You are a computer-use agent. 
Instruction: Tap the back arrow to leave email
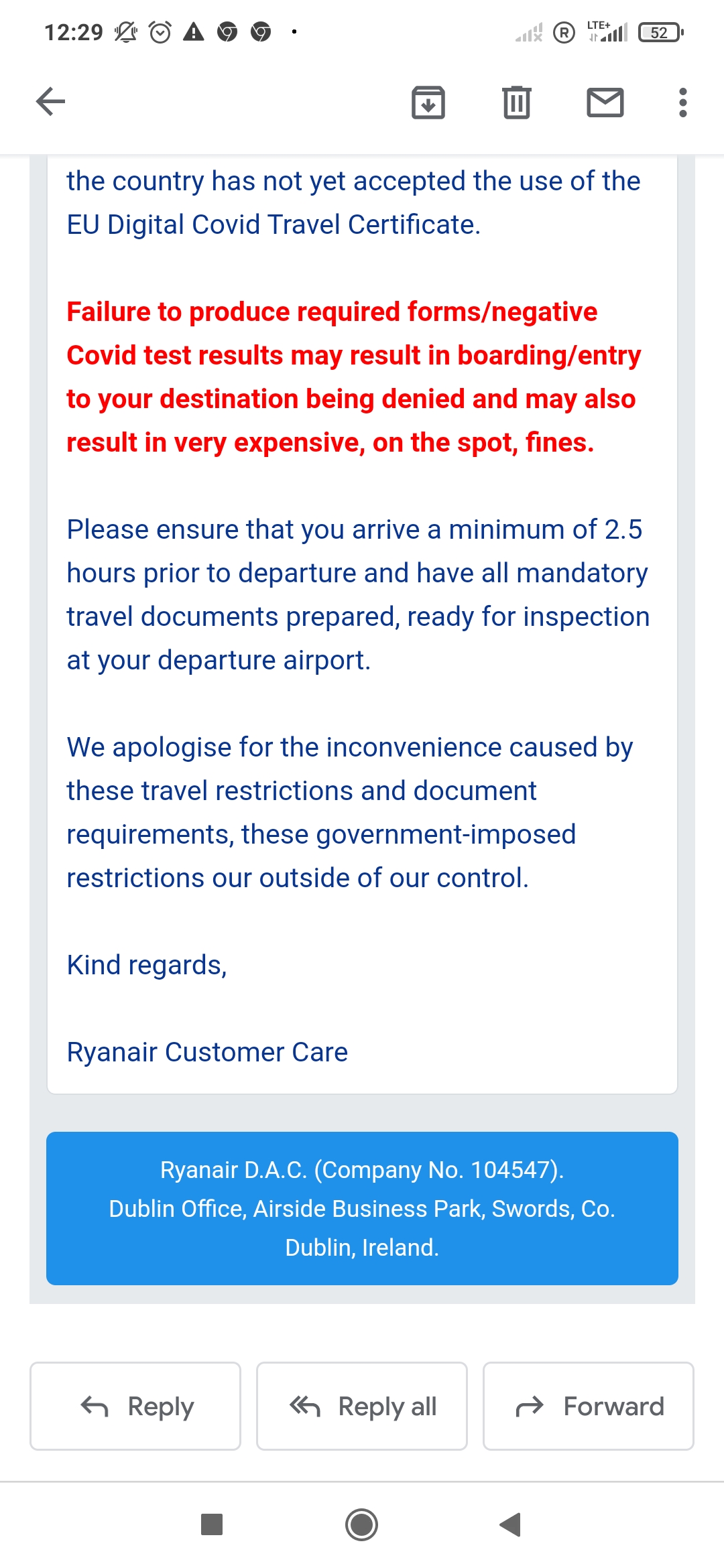[51, 102]
